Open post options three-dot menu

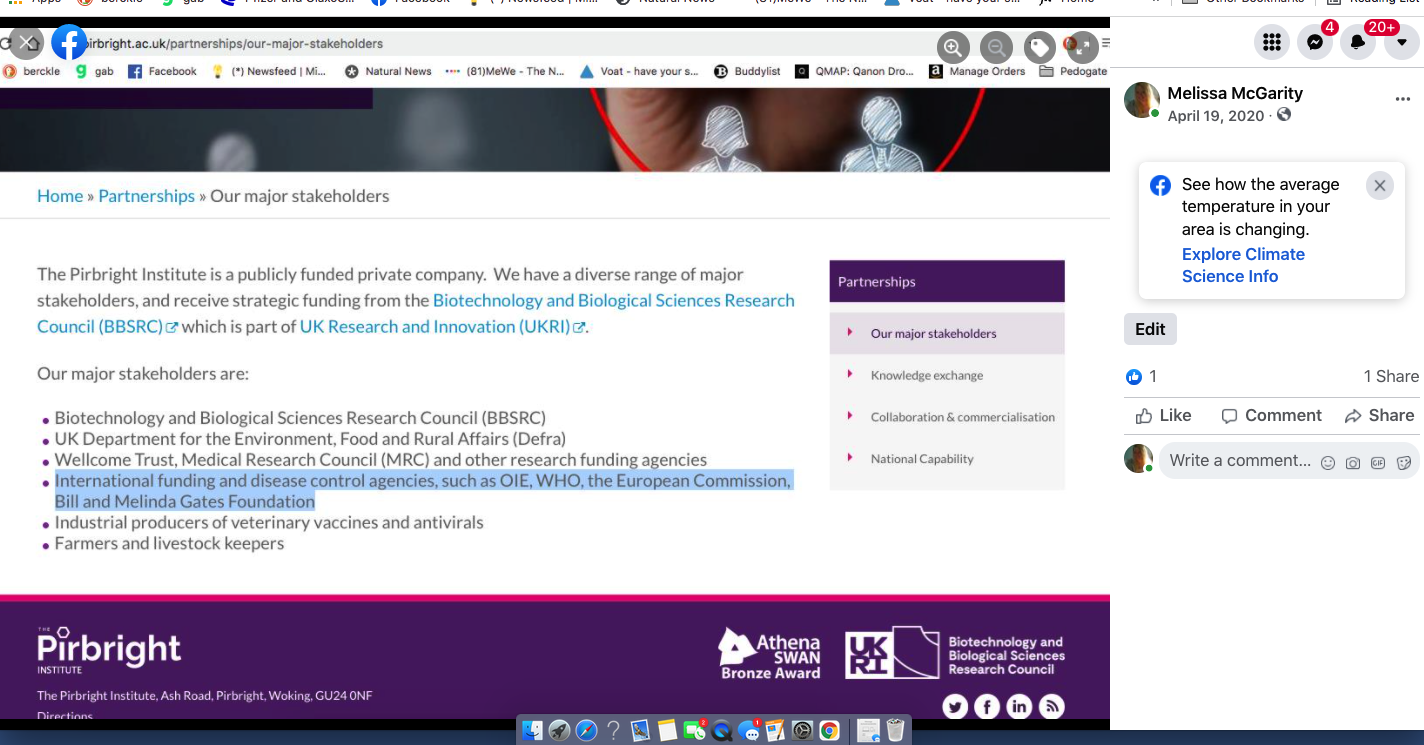click(x=1403, y=100)
